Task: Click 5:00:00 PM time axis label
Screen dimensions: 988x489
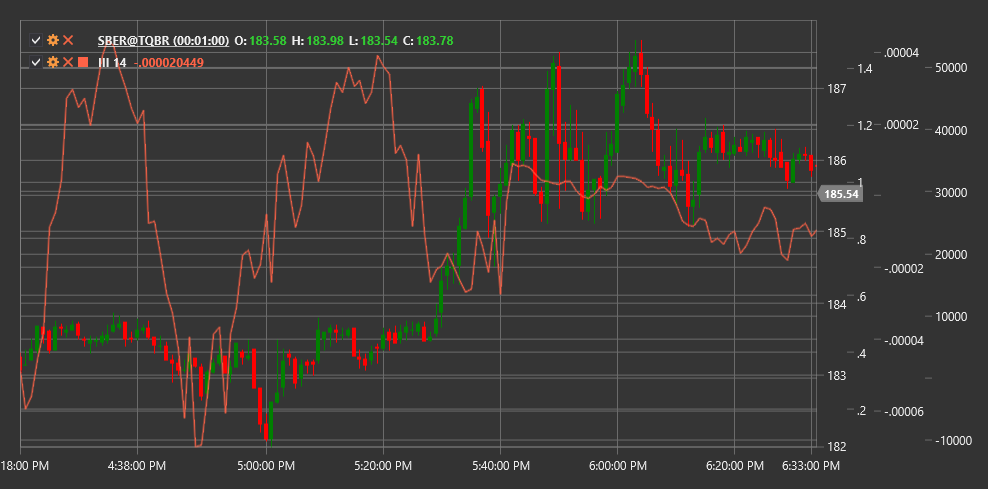Action: point(266,466)
